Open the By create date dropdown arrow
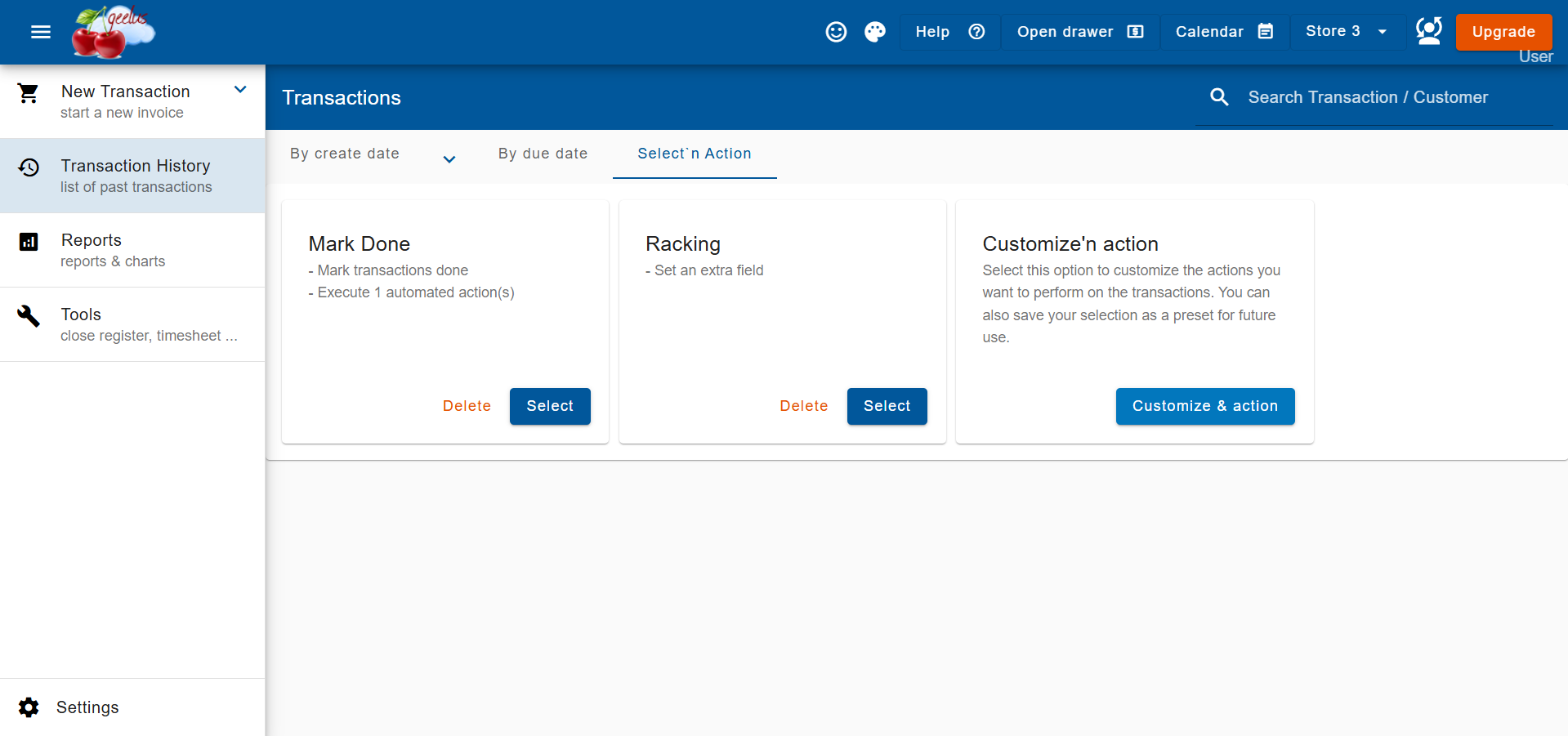This screenshot has width=1568, height=736. (449, 158)
